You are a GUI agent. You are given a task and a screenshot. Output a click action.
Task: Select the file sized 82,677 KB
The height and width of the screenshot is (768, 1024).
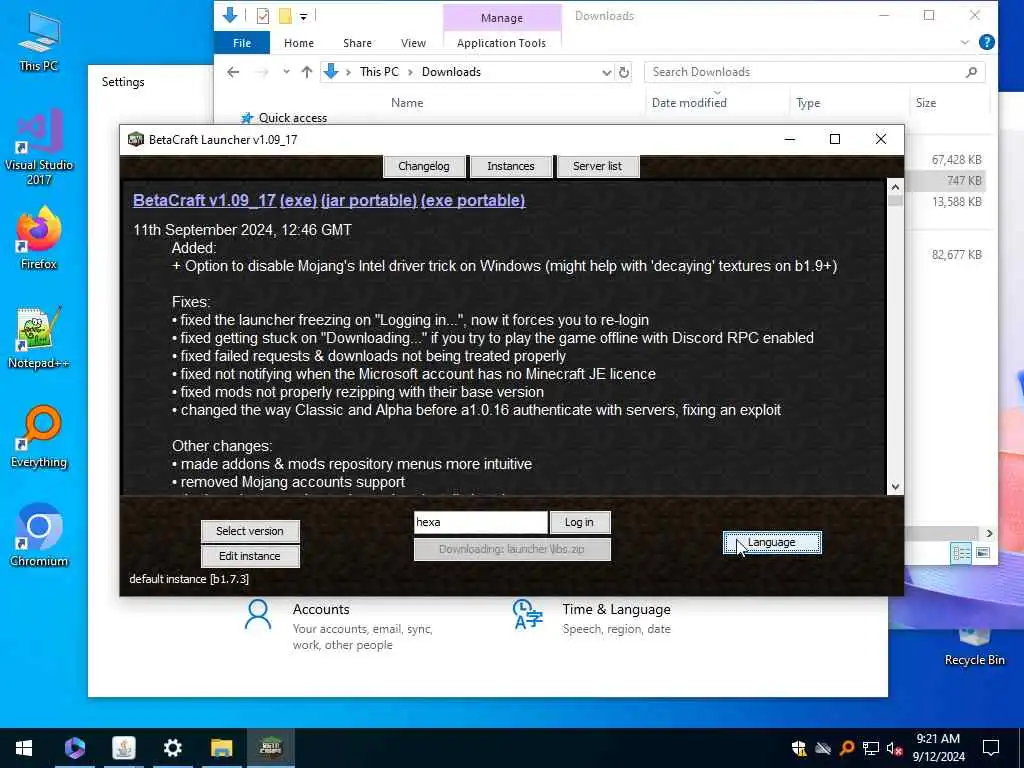click(956, 255)
